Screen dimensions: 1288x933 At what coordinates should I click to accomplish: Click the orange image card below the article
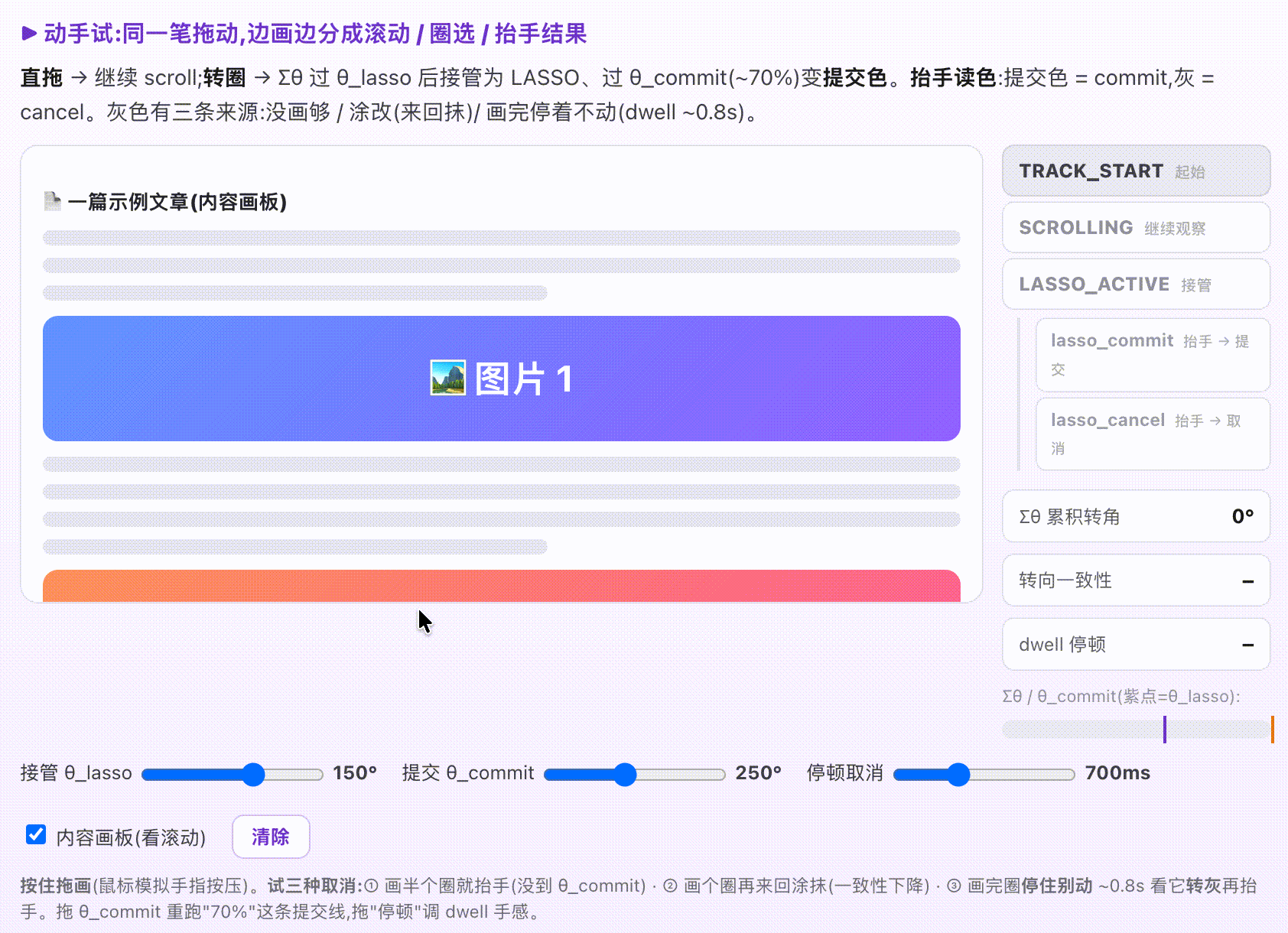502,586
